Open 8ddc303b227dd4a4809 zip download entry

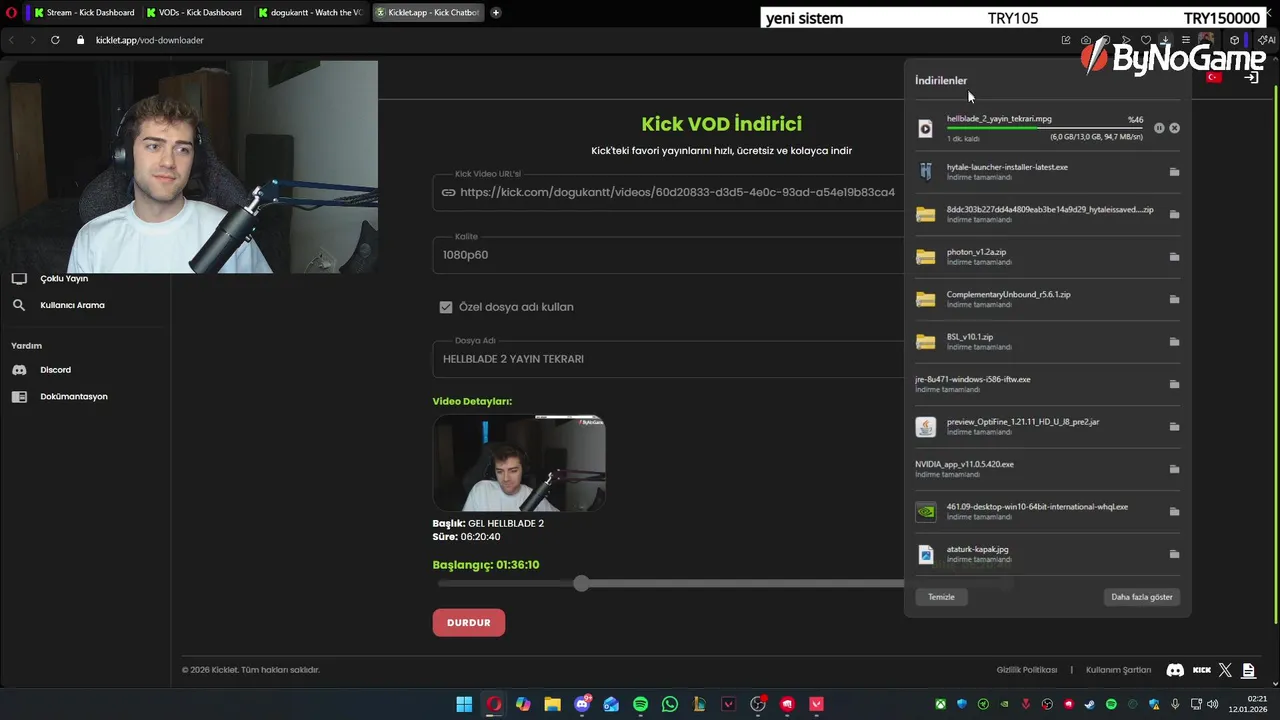pyautogui.click(x=1047, y=214)
